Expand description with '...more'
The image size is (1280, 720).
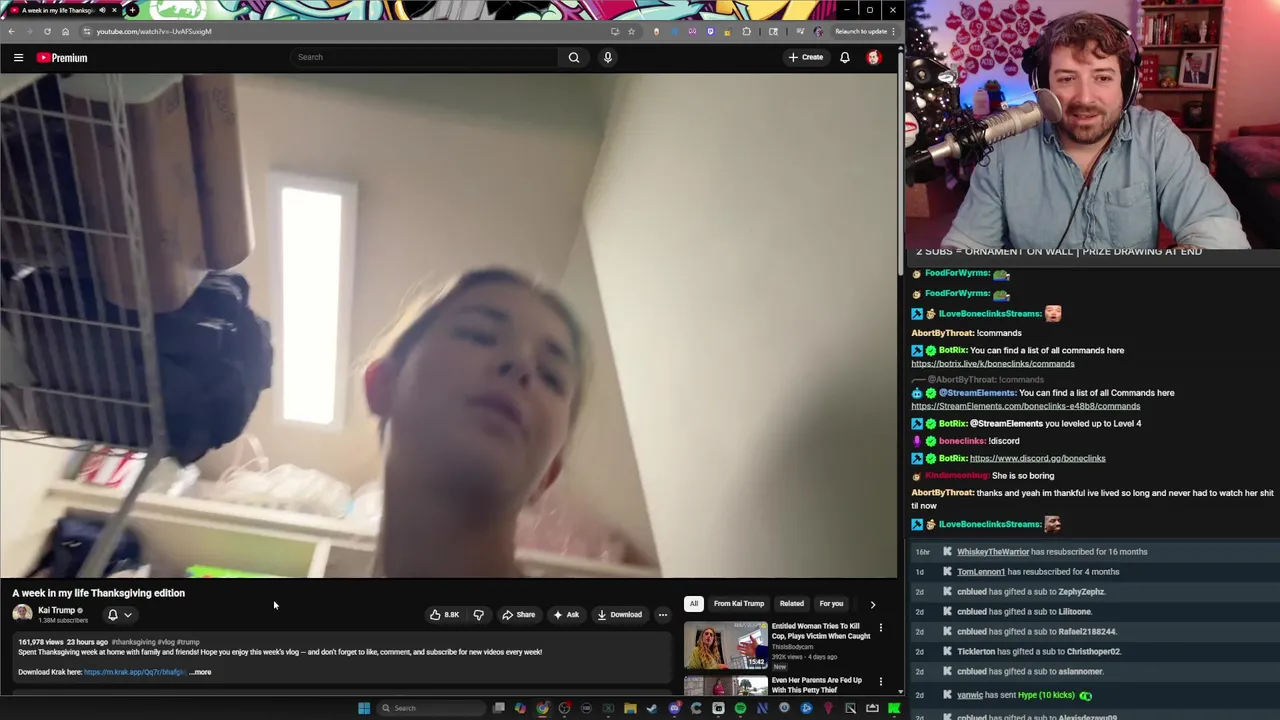point(200,672)
